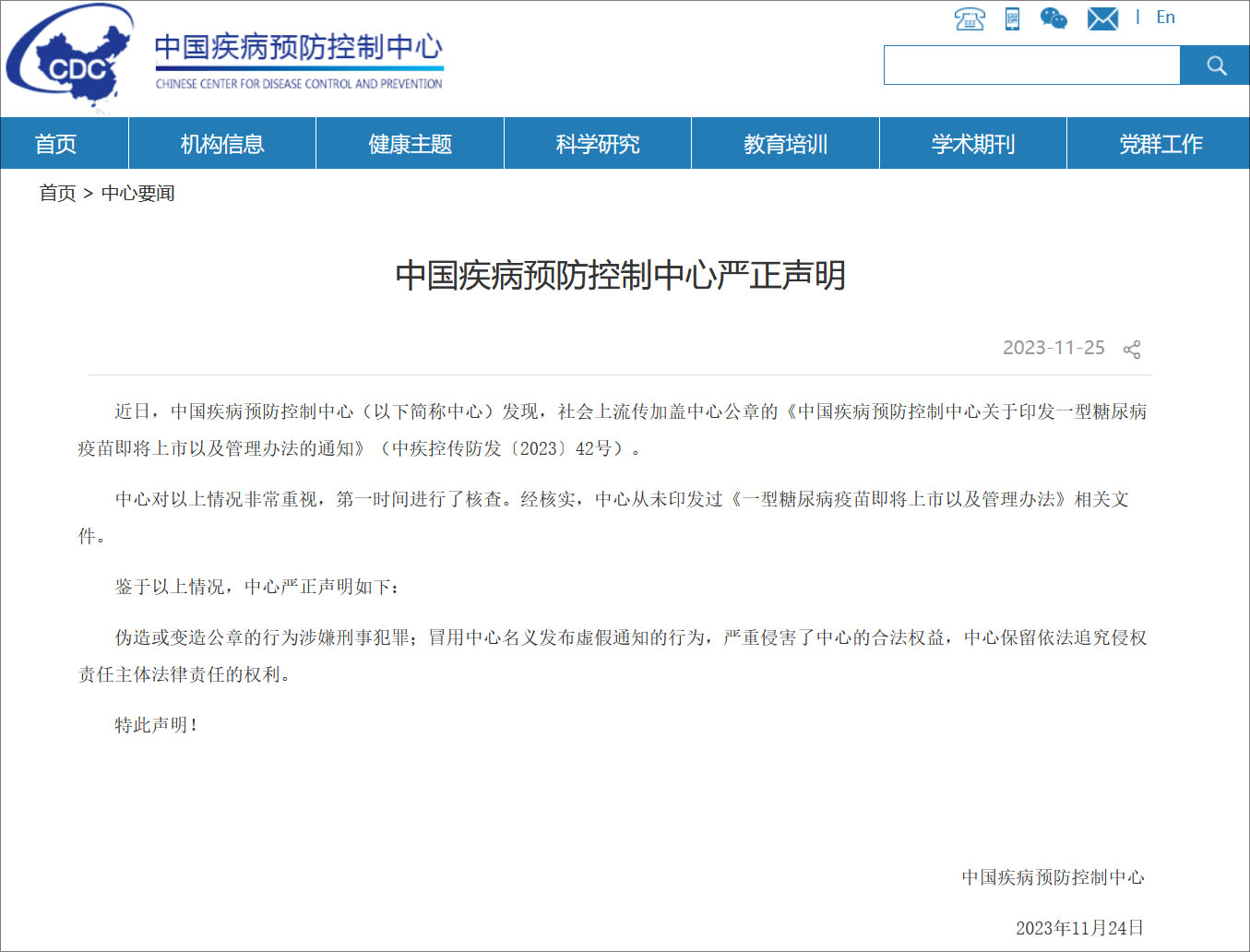Open the 科学研究 menu

[x=598, y=144]
